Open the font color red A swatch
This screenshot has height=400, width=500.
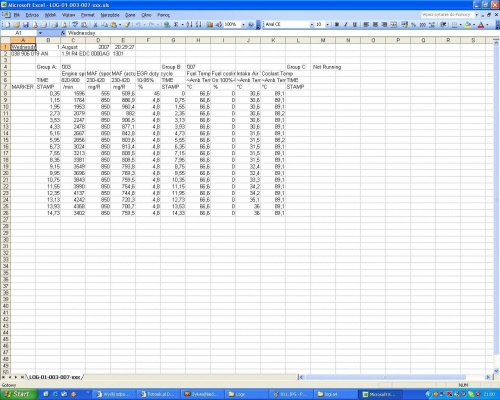click(x=481, y=25)
